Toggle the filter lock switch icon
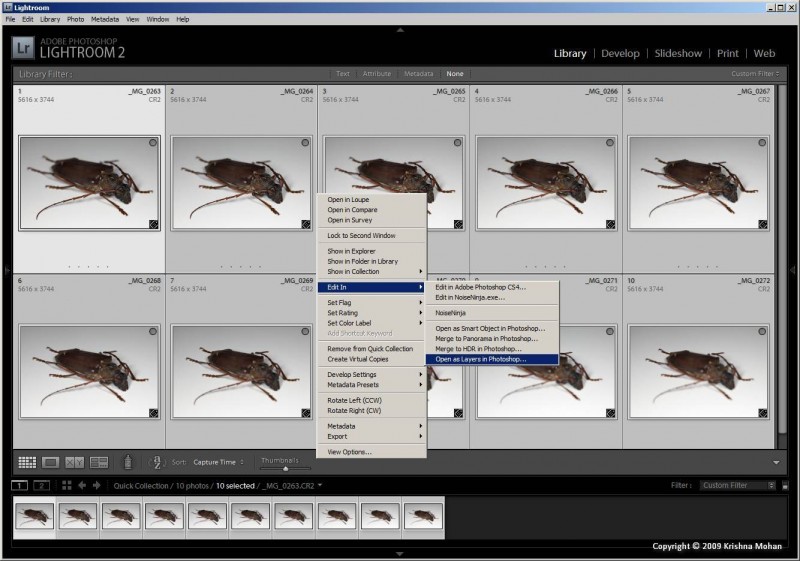800x561 pixels. (x=785, y=486)
